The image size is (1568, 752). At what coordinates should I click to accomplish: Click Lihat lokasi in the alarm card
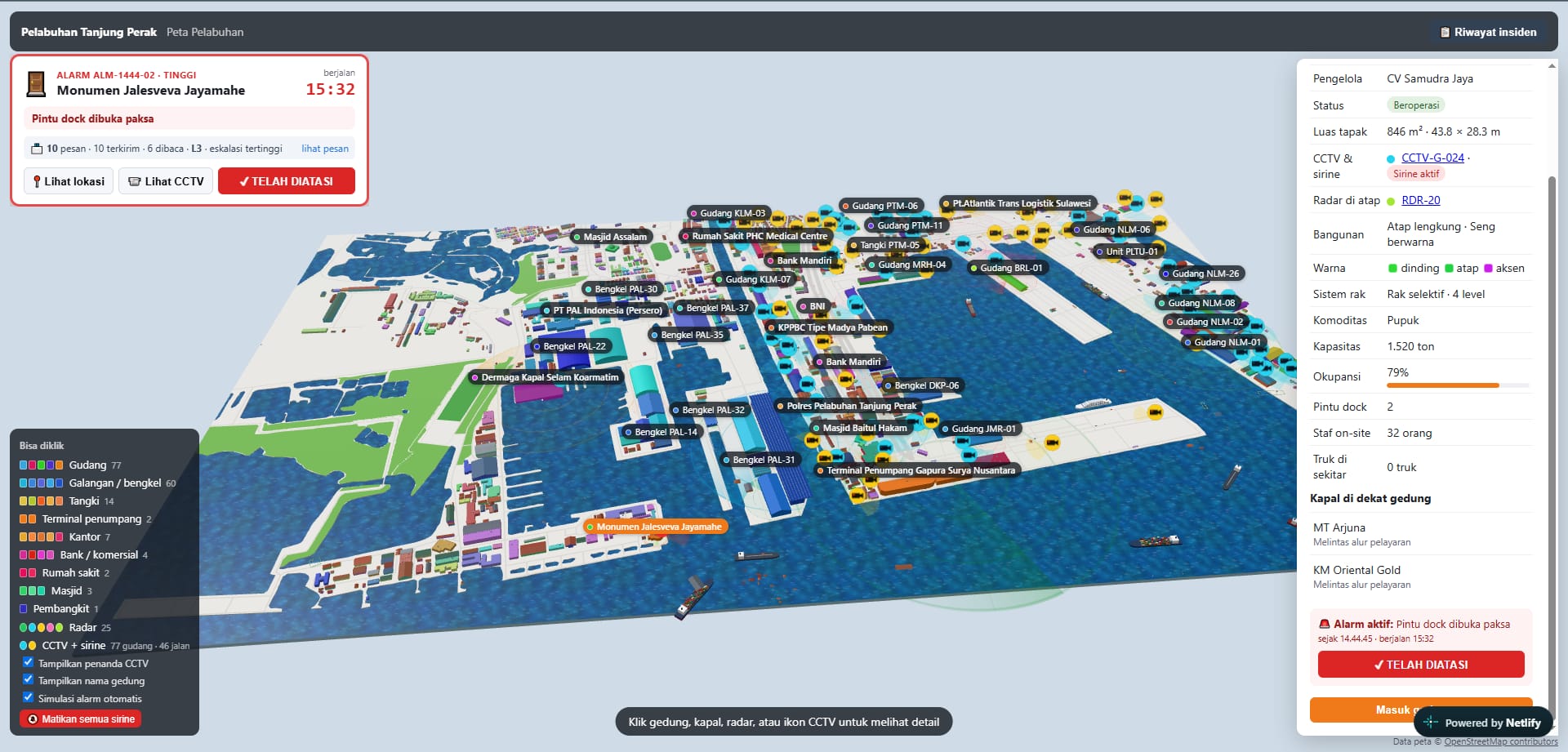click(69, 181)
